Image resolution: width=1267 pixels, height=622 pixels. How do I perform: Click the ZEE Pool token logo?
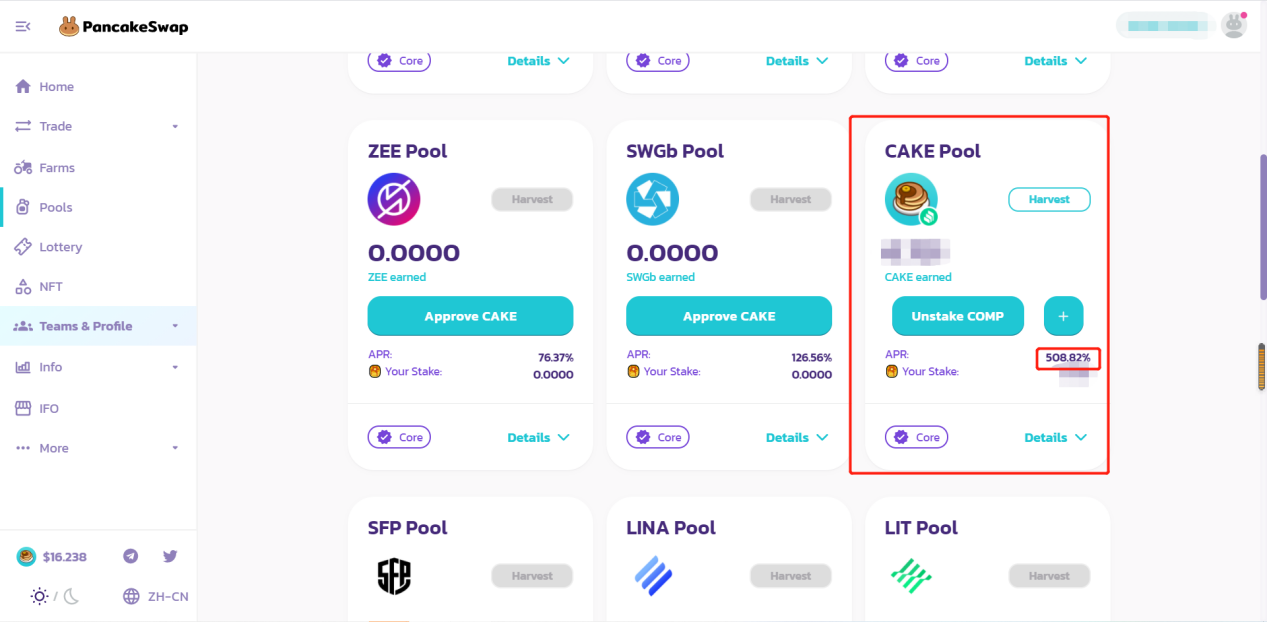click(x=394, y=199)
